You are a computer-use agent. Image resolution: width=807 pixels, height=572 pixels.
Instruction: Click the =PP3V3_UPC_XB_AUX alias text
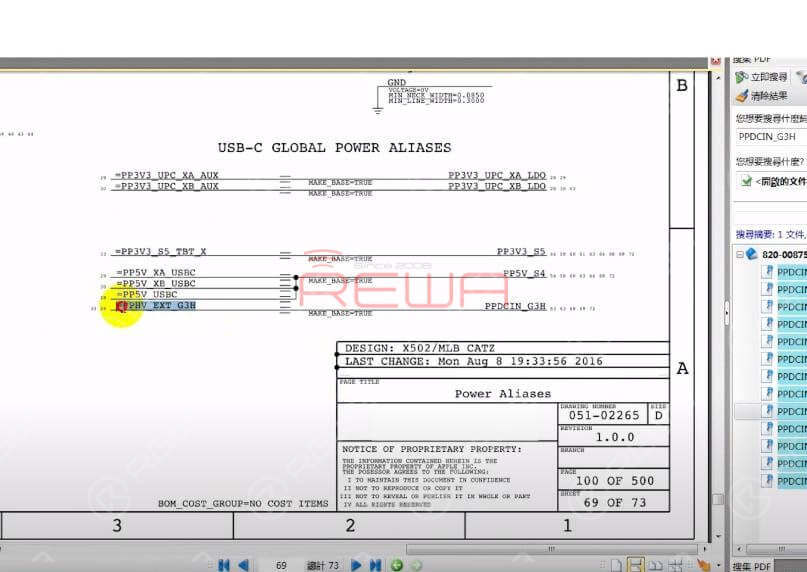167,186
